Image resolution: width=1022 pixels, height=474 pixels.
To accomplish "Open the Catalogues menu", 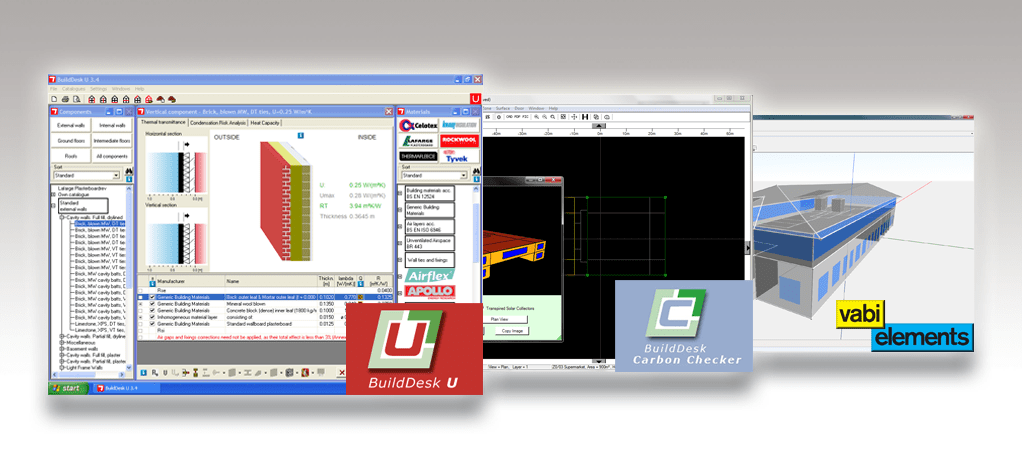I will point(74,89).
